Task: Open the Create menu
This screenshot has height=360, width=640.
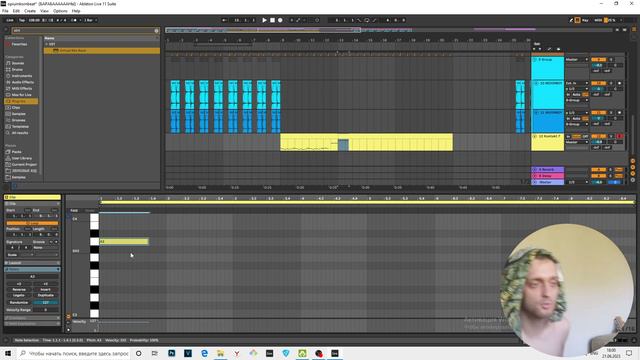Action: (x=30, y=11)
